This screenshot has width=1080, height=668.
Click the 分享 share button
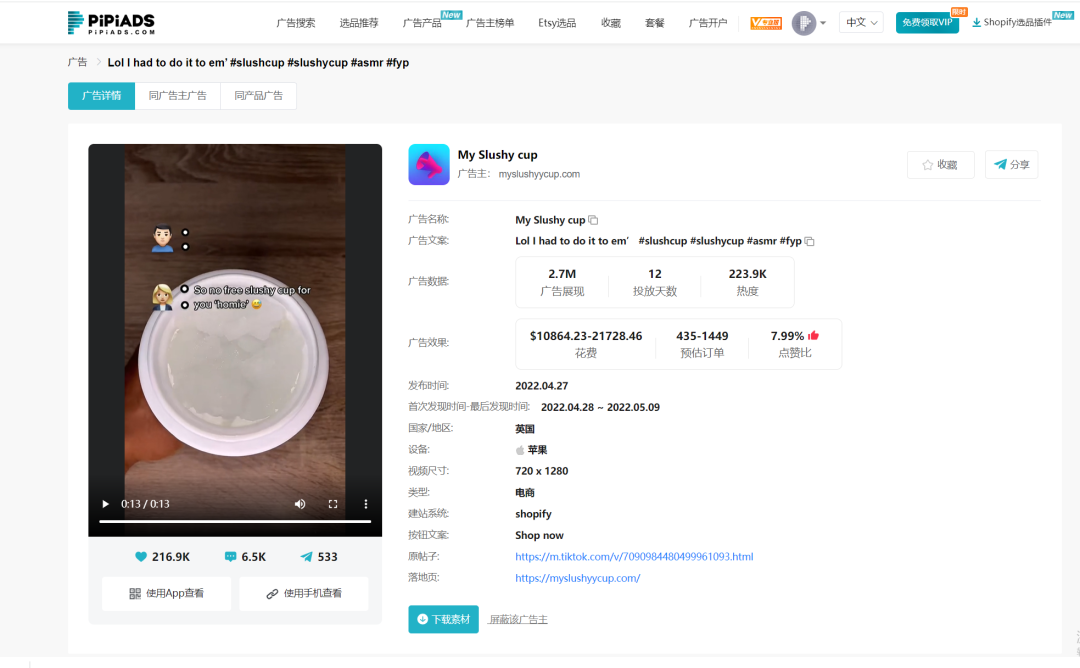pos(1011,165)
